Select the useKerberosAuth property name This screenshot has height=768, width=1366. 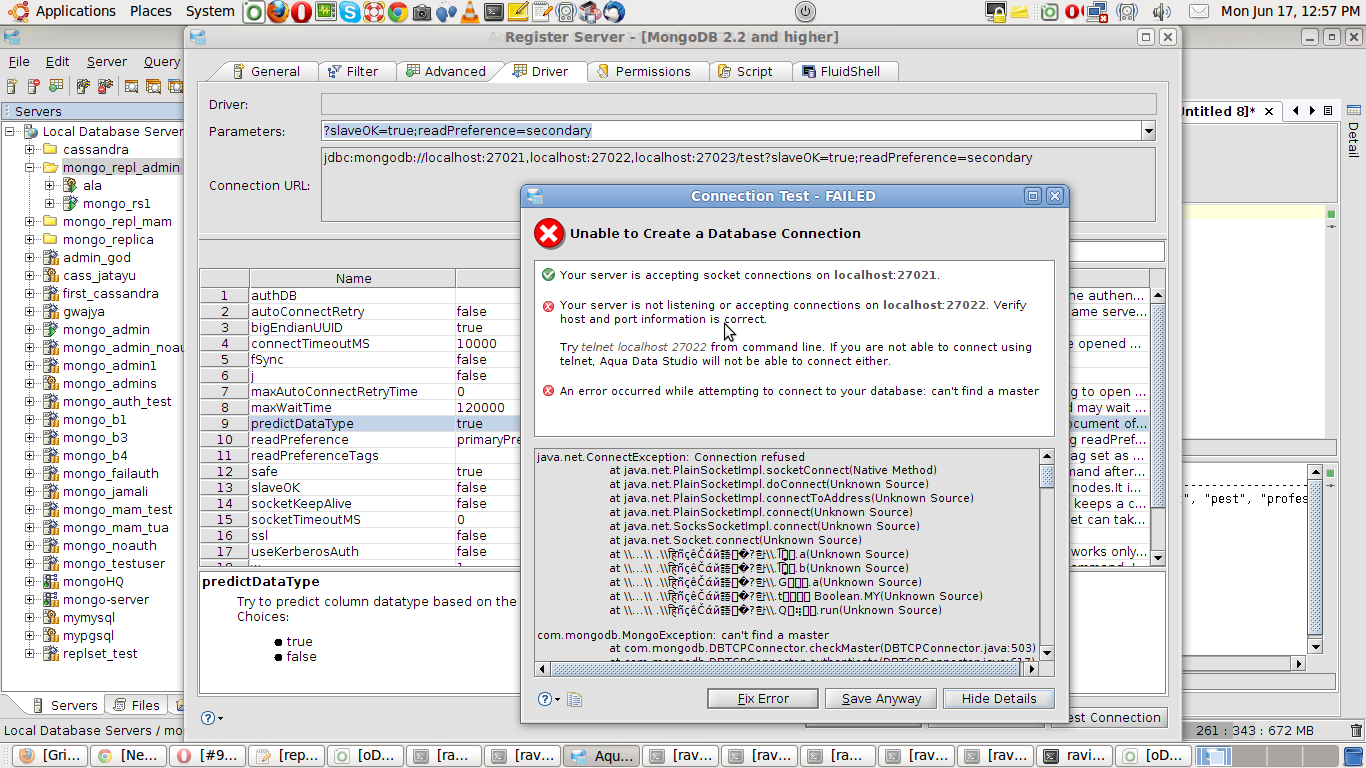(x=305, y=552)
